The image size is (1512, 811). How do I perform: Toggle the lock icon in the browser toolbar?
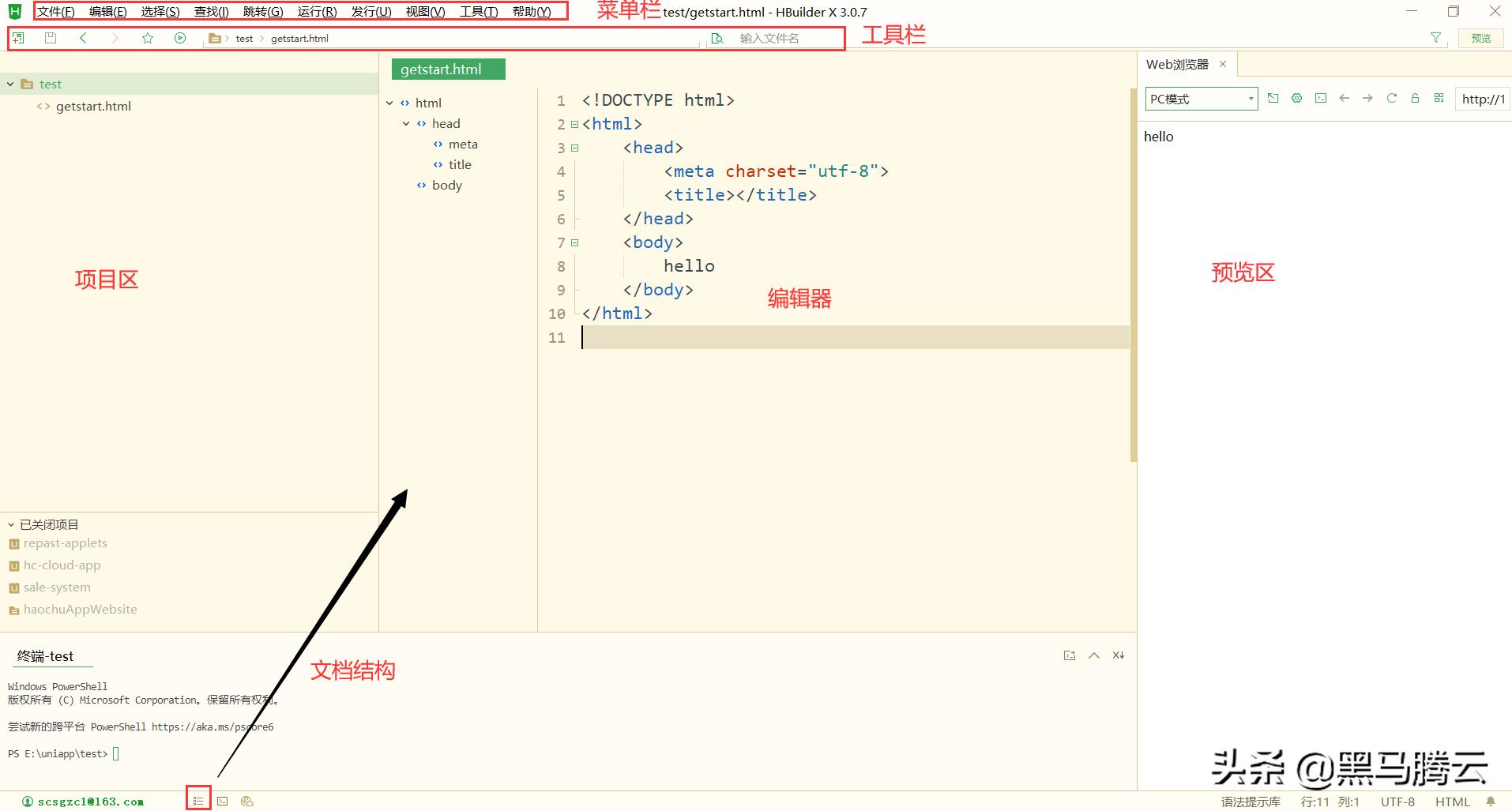pos(1415,99)
